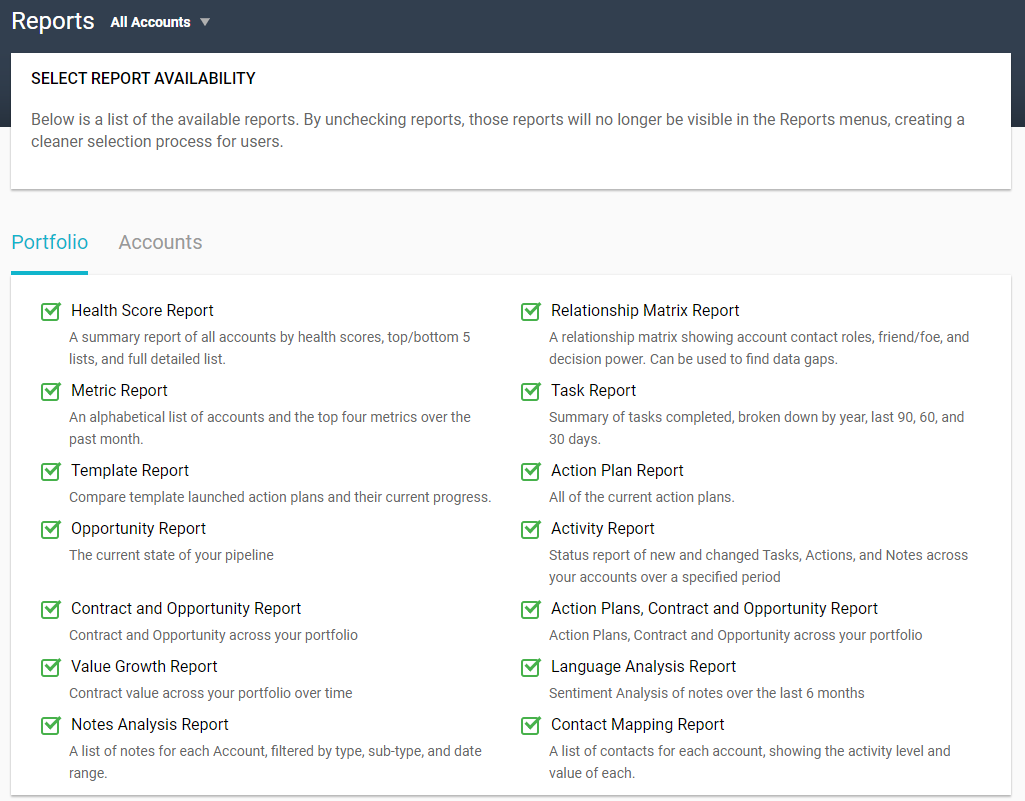
Task: Uncheck the Template Report checkbox
Action: [50, 471]
